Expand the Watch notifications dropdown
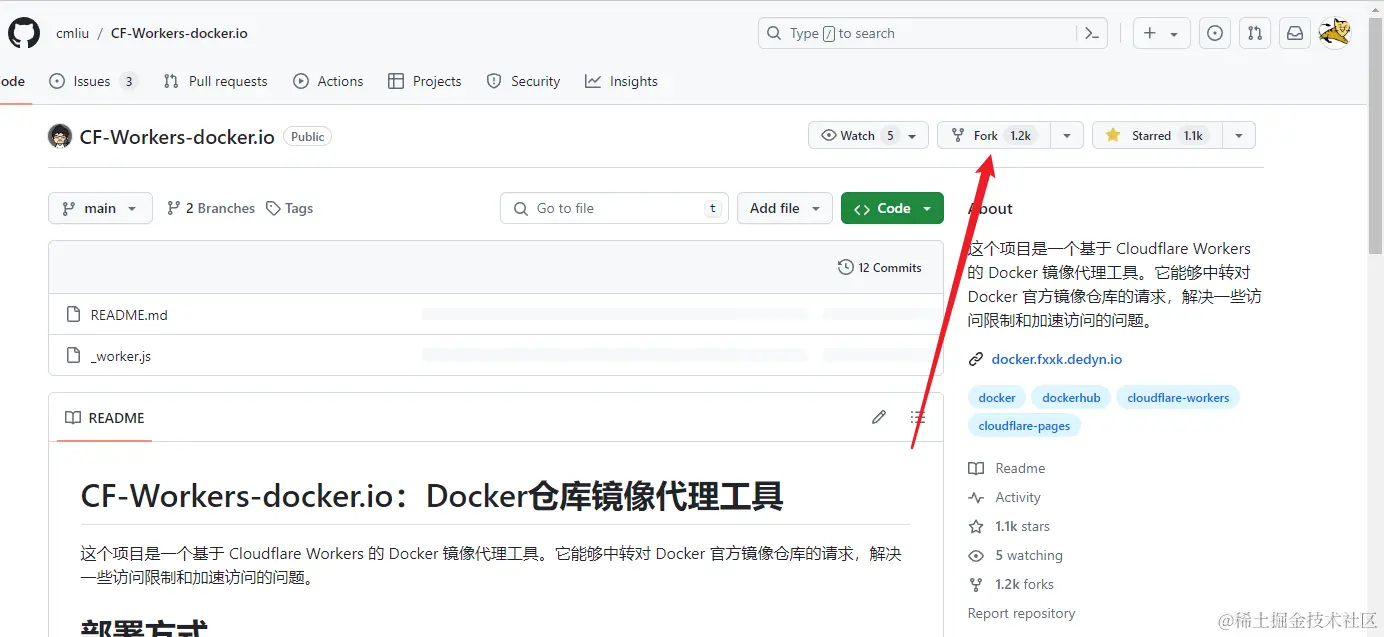The image size is (1384, 637). click(x=912, y=136)
